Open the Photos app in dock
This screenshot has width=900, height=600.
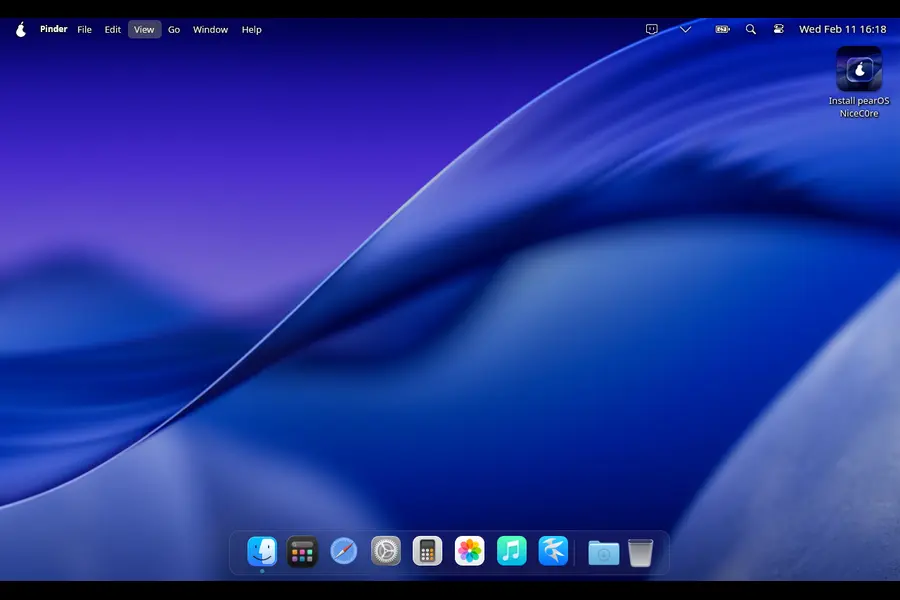tap(469, 551)
